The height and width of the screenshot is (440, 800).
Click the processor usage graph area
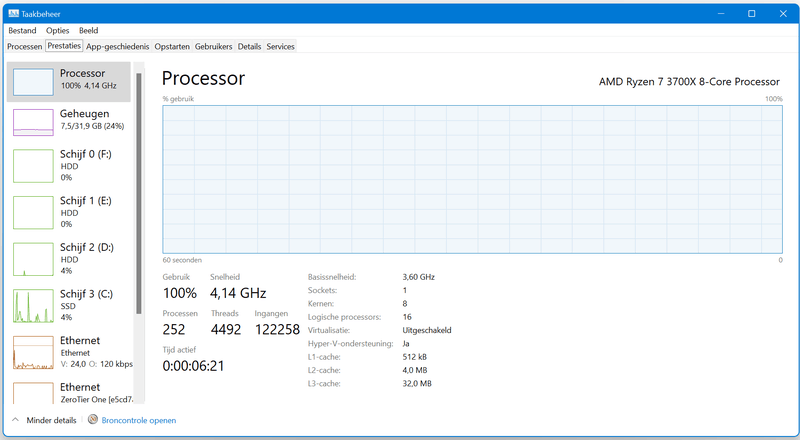coord(472,179)
